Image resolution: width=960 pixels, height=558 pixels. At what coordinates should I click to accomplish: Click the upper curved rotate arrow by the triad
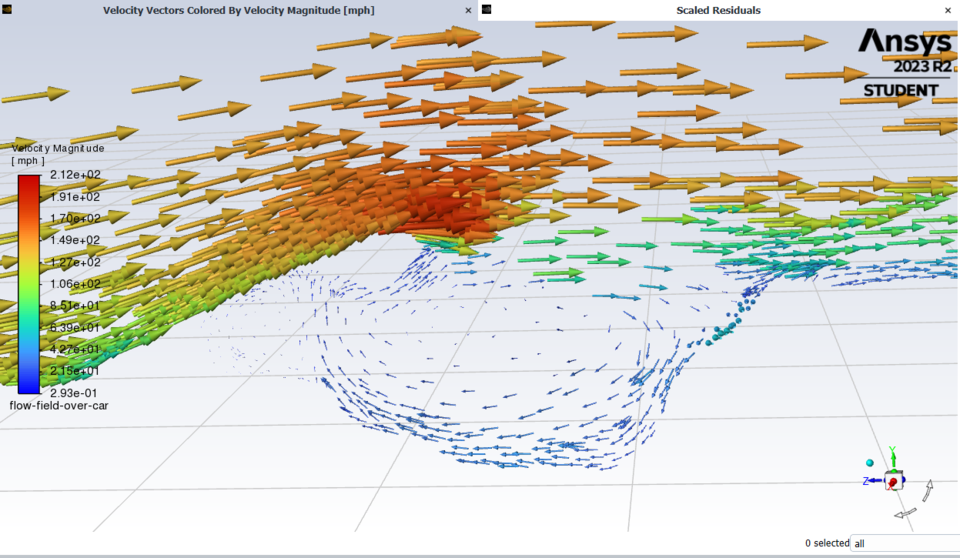[x=928, y=489]
